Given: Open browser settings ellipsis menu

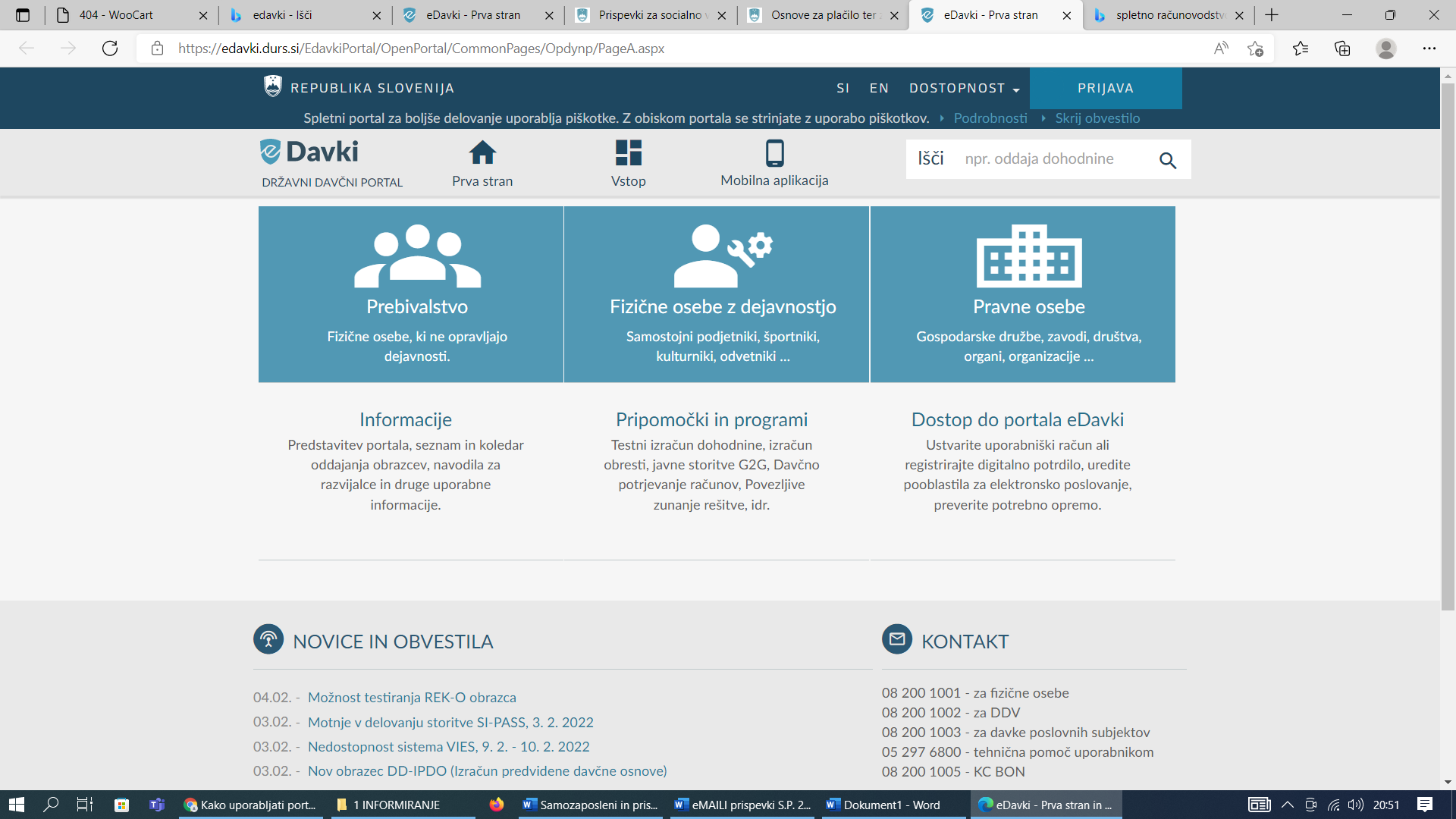Looking at the screenshot, I should coord(1429,49).
